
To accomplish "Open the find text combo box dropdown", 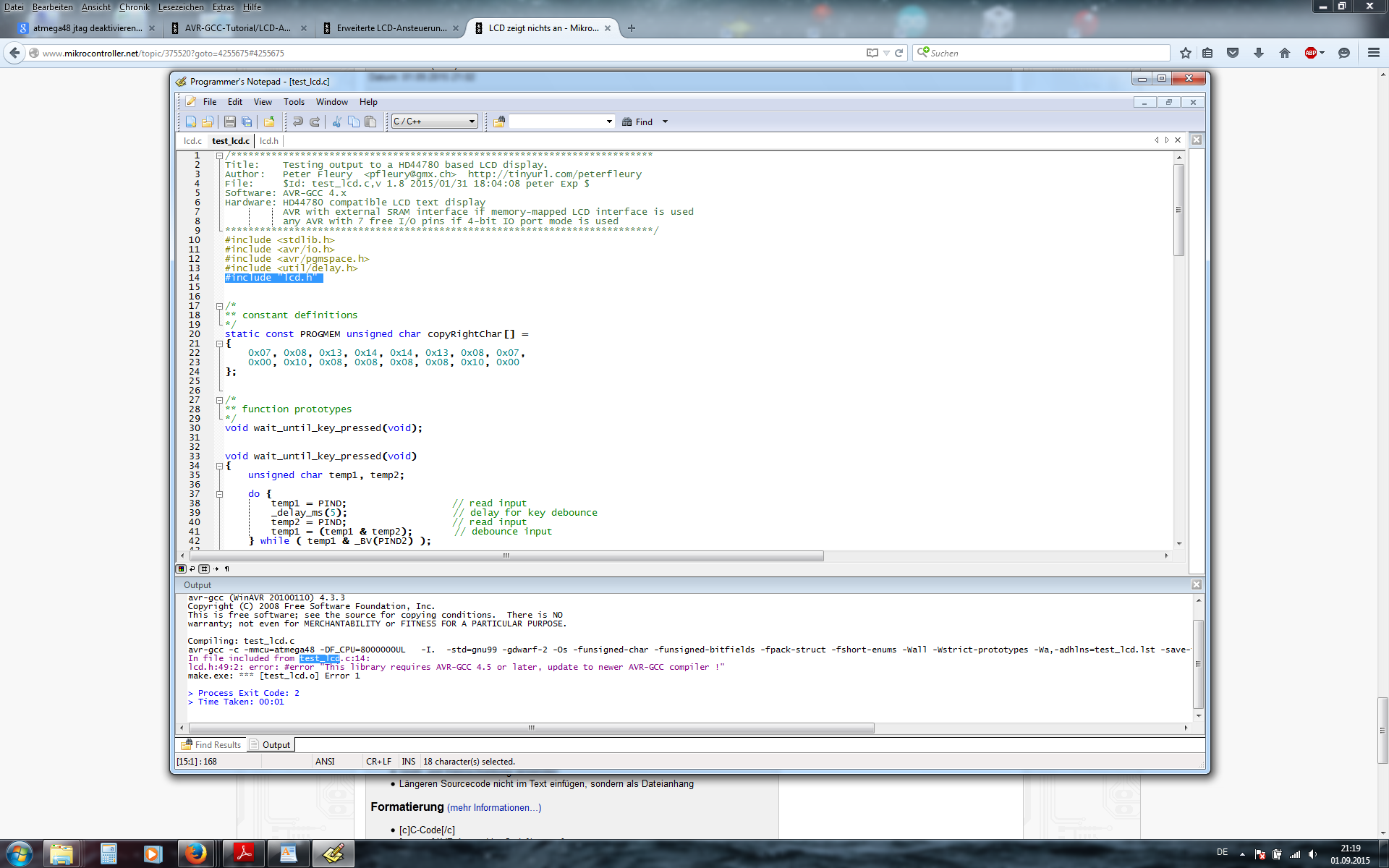I will (x=609, y=122).
